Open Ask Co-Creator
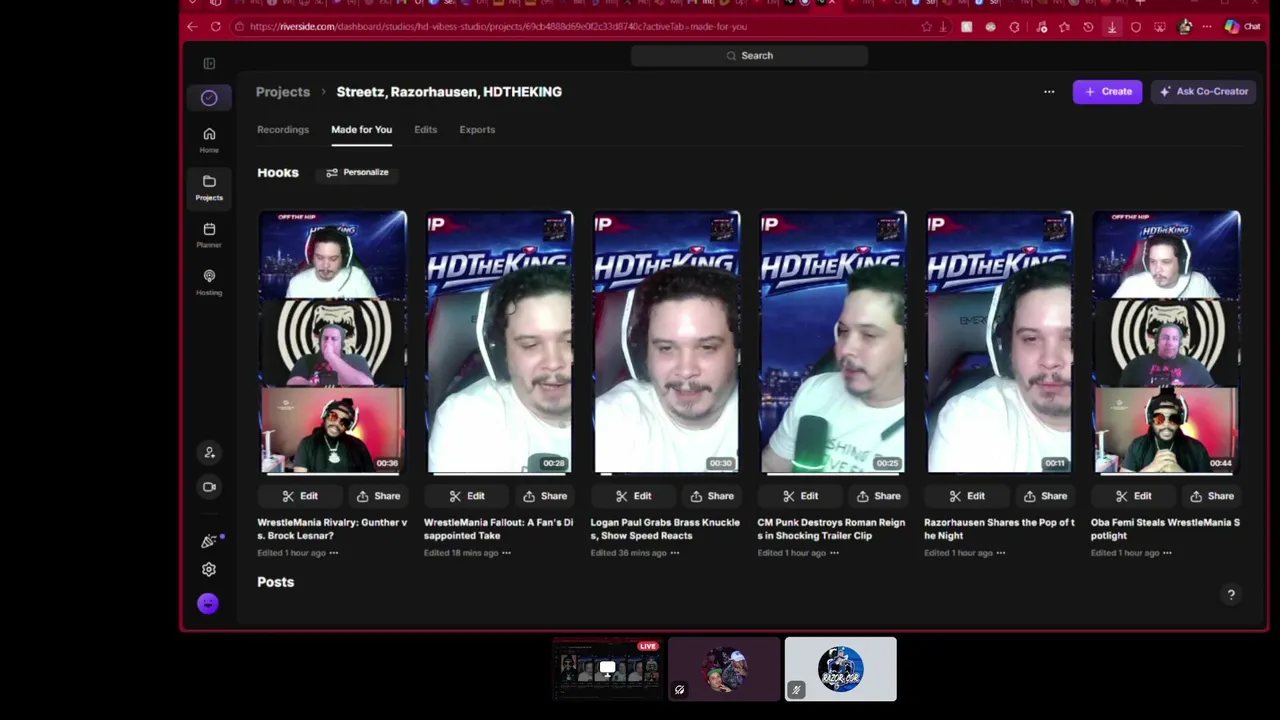The image size is (1280, 720). tap(1204, 92)
